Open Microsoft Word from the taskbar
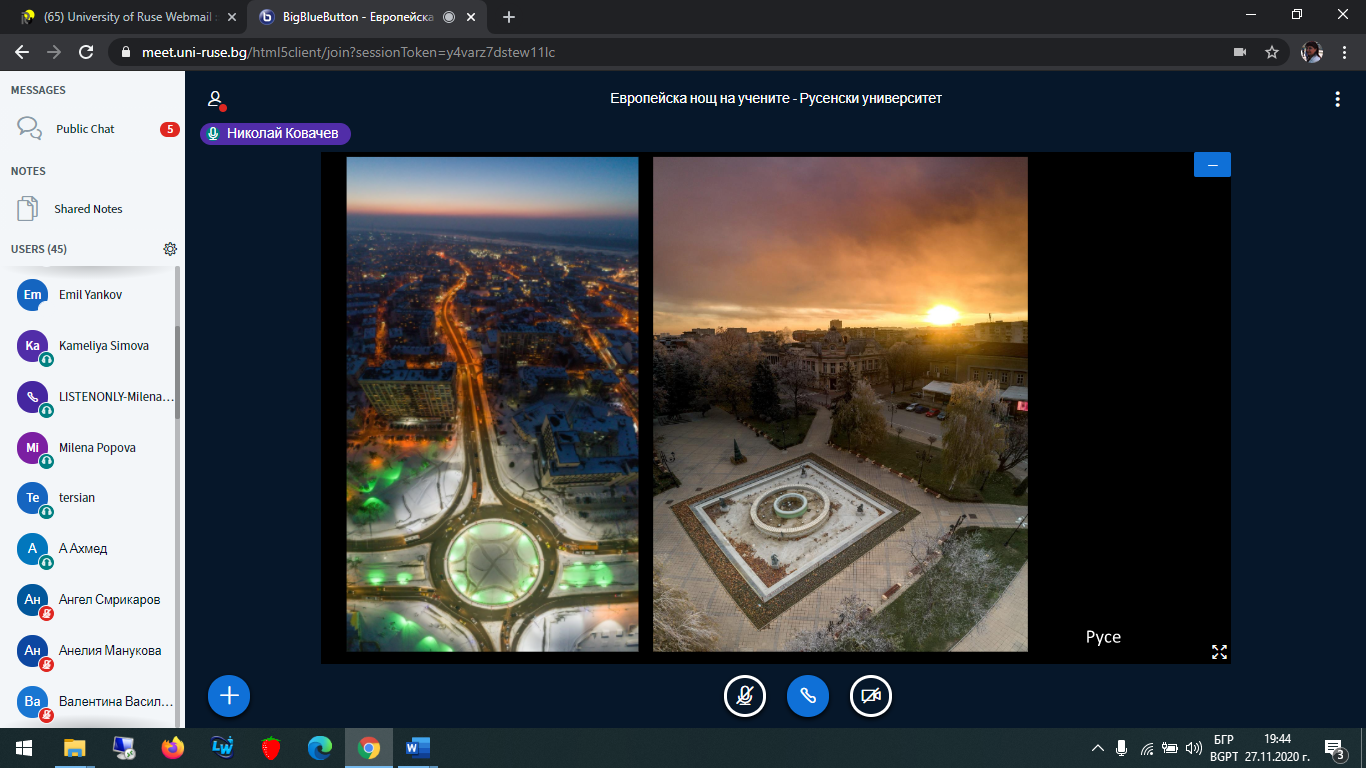Image resolution: width=1366 pixels, height=768 pixels. (x=417, y=747)
